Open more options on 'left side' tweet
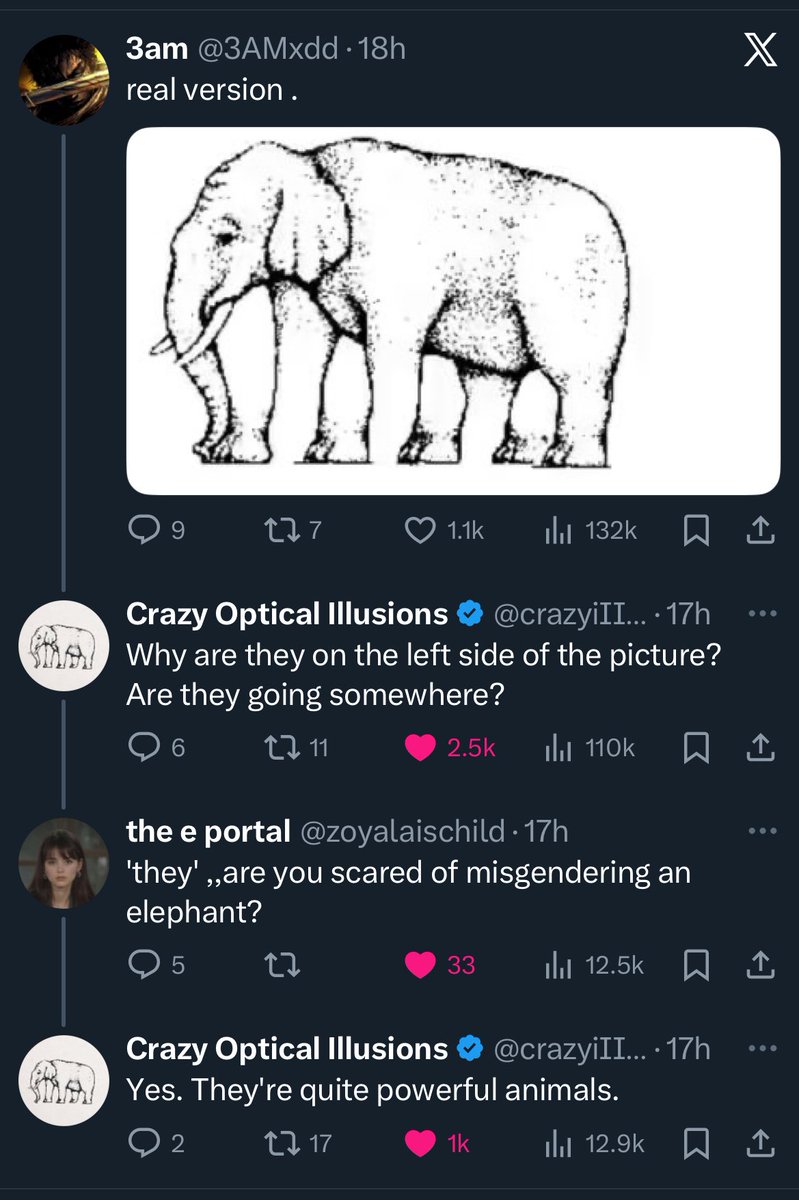This screenshot has height=1200, width=799. 762,613
